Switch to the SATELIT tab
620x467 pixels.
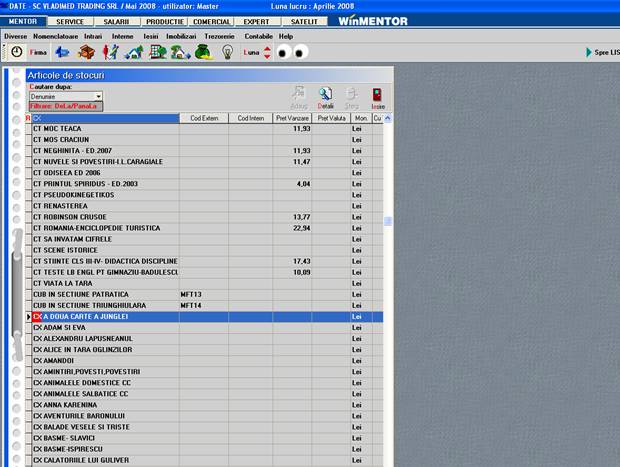click(x=304, y=22)
